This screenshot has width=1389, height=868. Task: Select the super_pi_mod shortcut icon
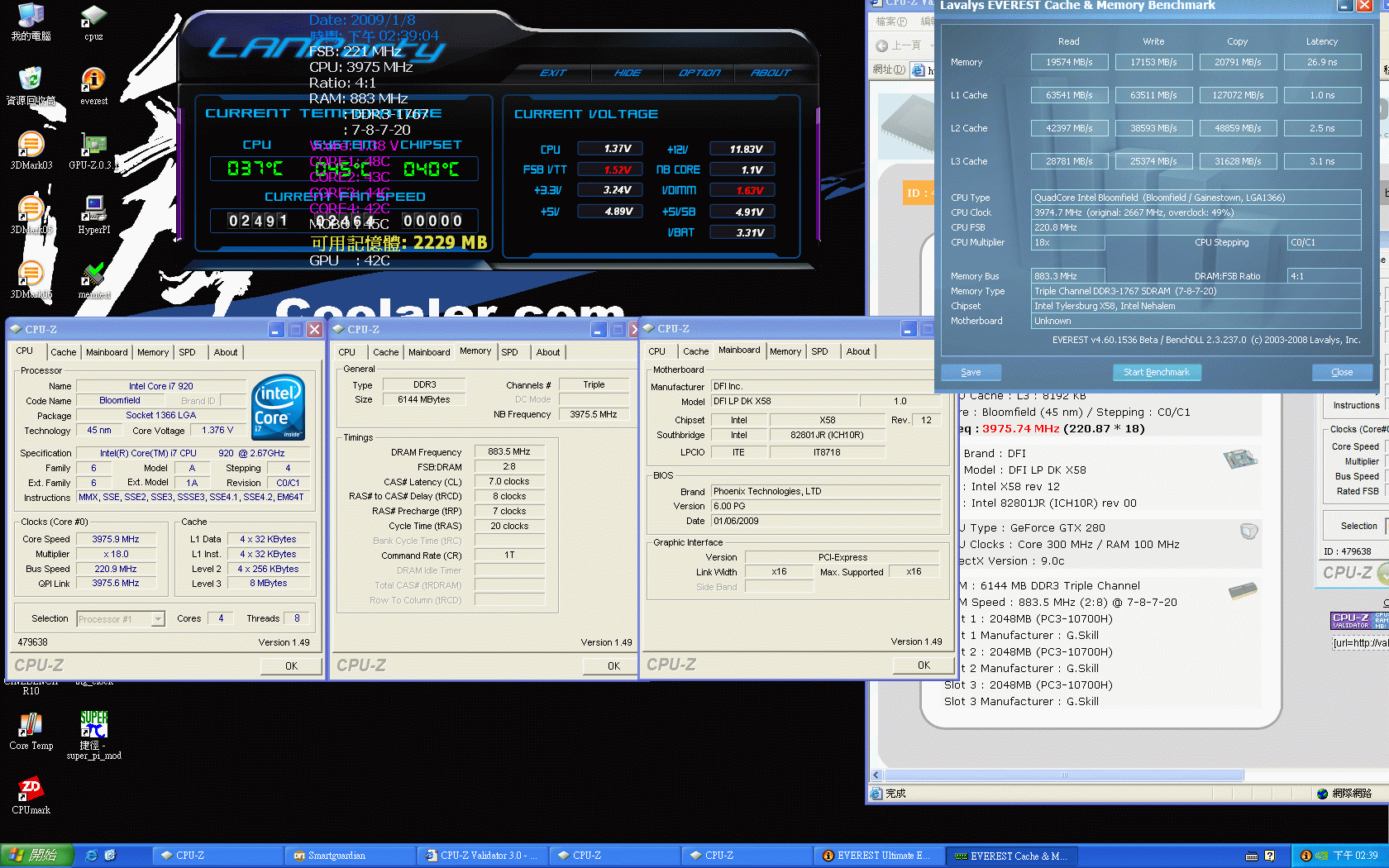coord(93,735)
